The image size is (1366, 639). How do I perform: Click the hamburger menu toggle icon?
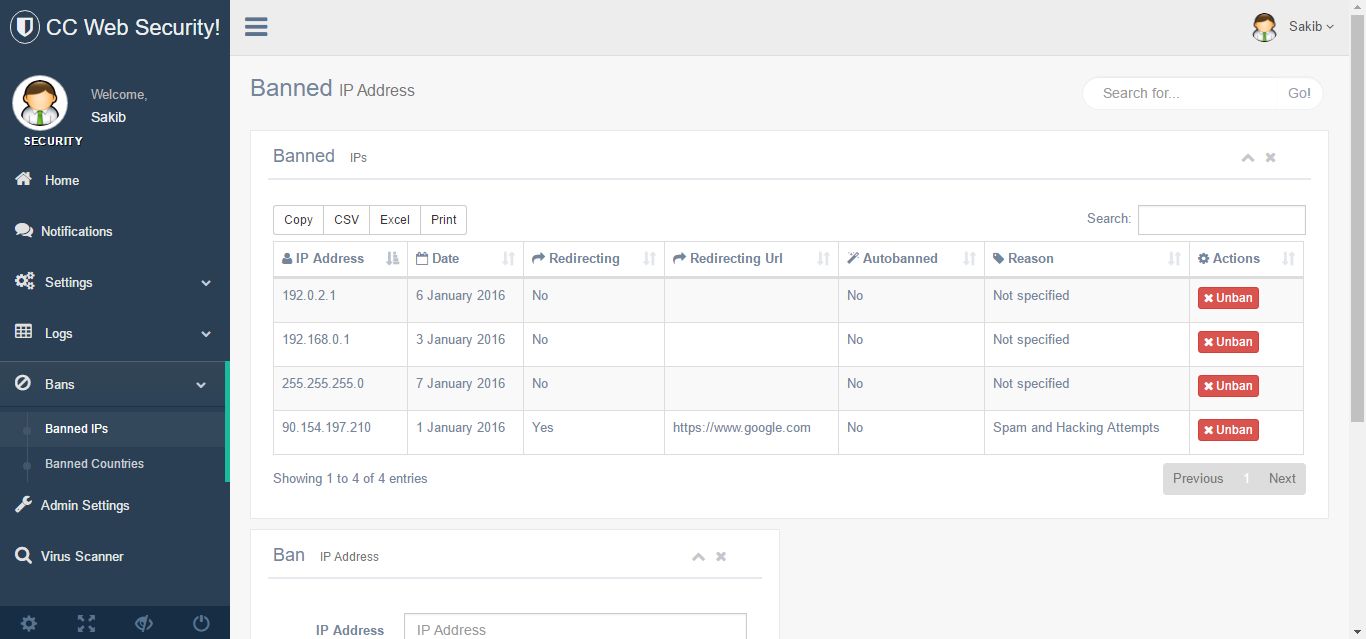point(256,27)
